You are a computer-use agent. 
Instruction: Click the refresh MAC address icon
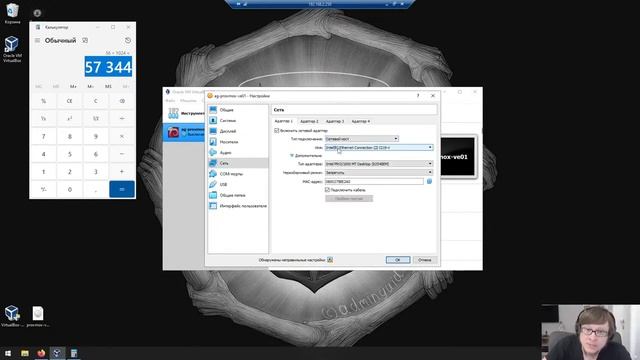(429, 181)
